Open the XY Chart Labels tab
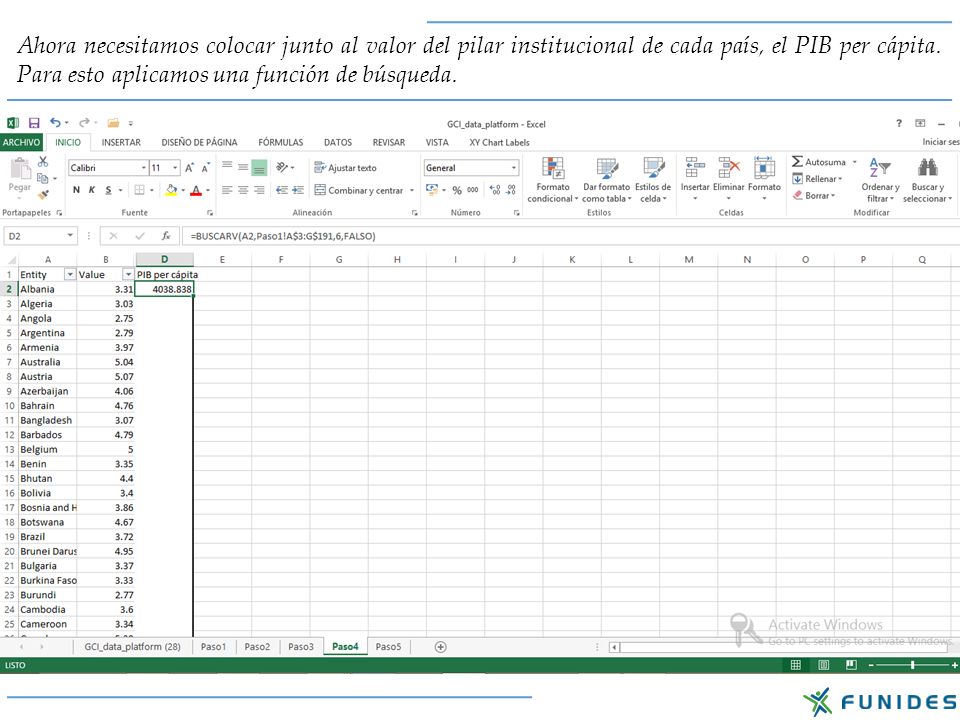The width and height of the screenshot is (960, 720). point(499,142)
